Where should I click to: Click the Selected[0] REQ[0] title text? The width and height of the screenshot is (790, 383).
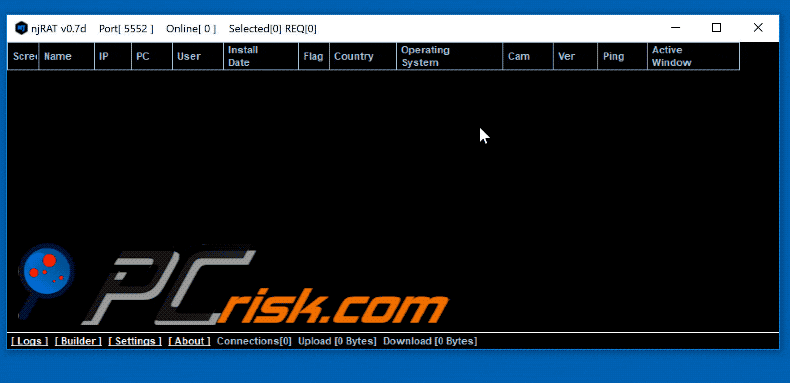pyautogui.click(x=273, y=29)
